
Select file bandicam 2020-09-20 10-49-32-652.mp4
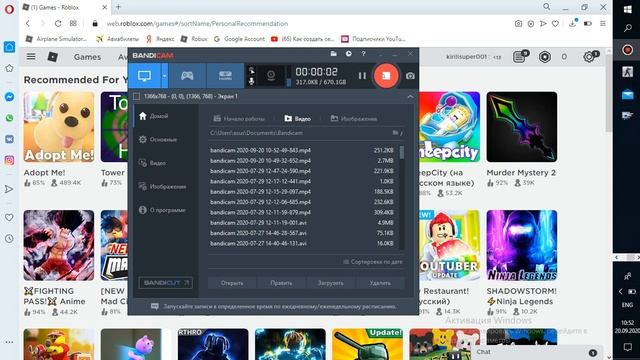pos(302,161)
